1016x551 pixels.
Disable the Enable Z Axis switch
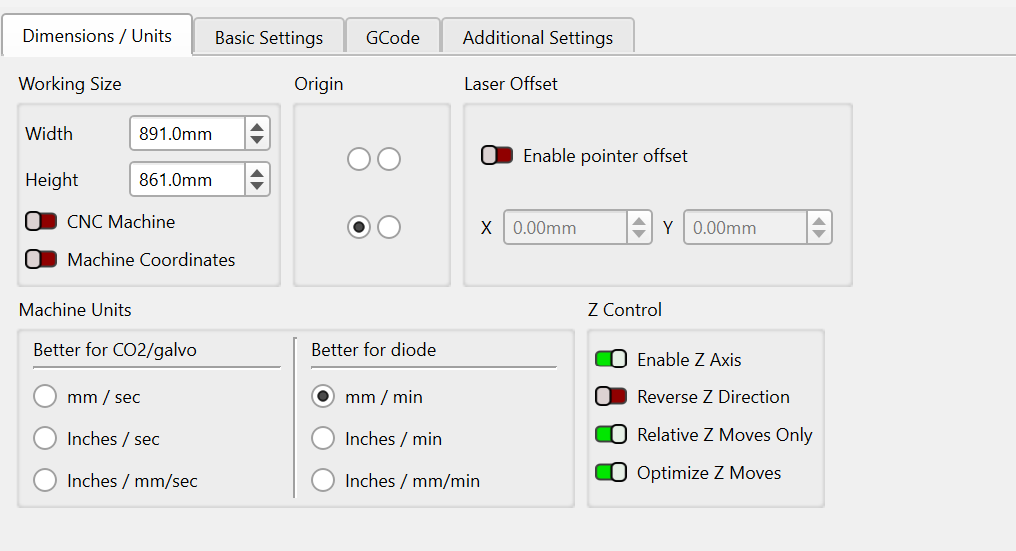(x=610, y=359)
